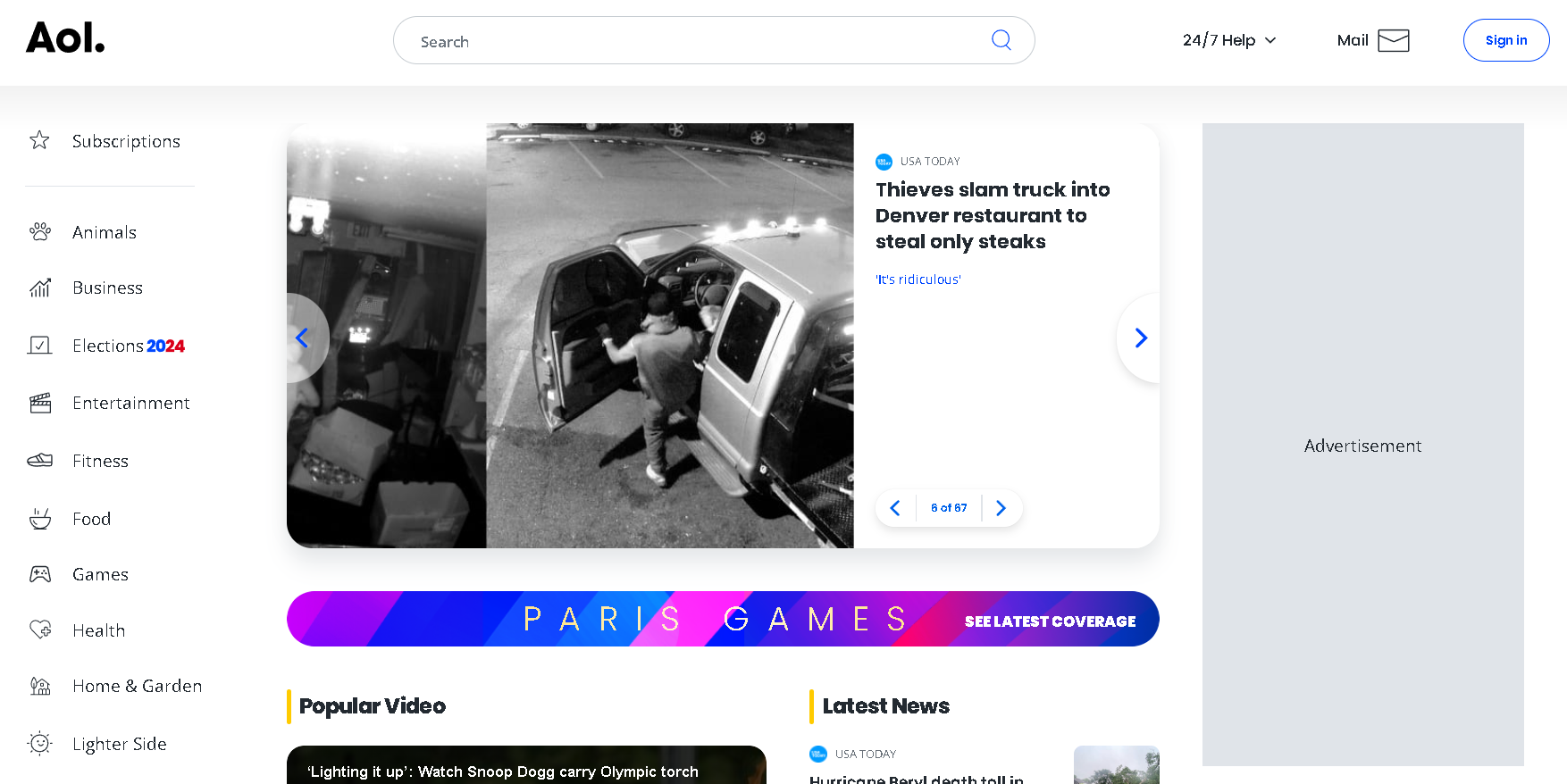Click Paris Games See Latest Coverage banner
This screenshot has height=784, width=1567.
pyautogui.click(x=1050, y=621)
